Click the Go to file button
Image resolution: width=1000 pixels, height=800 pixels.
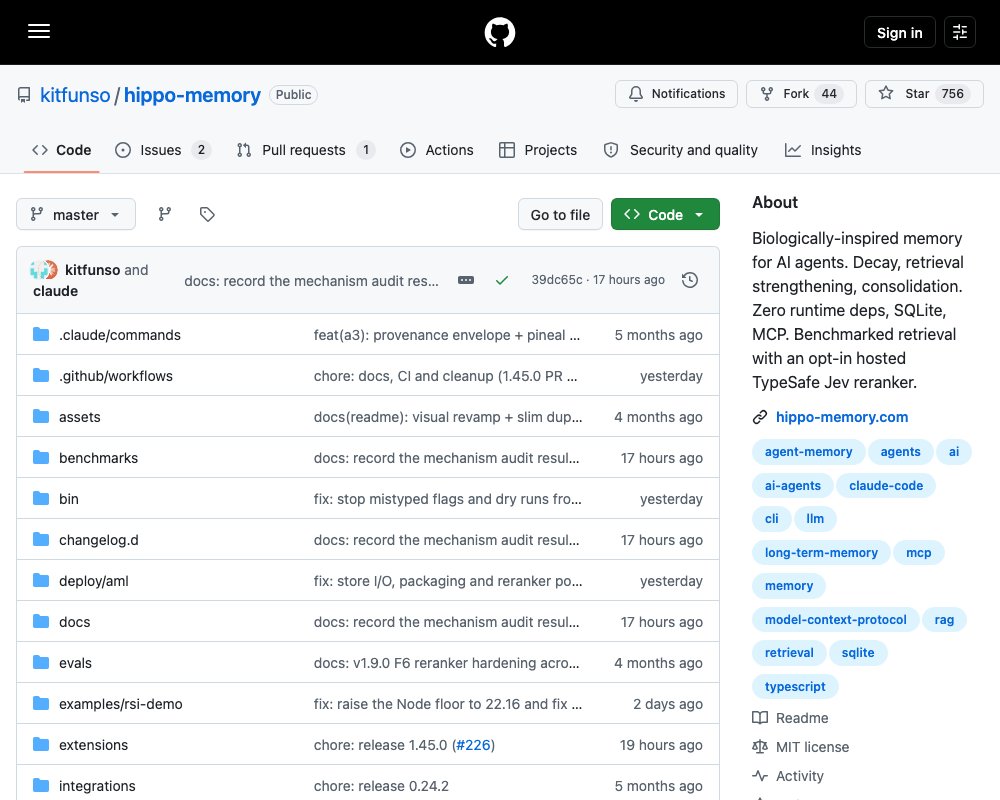click(x=560, y=214)
